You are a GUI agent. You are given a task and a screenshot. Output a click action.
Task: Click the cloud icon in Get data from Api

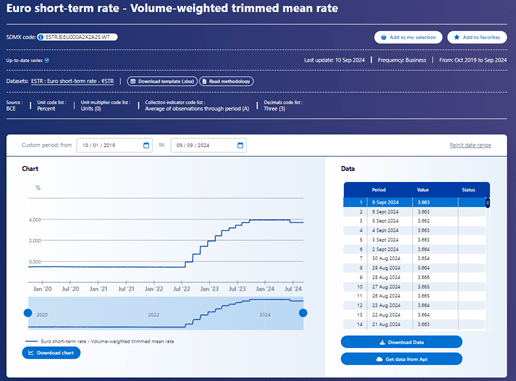tap(379, 359)
